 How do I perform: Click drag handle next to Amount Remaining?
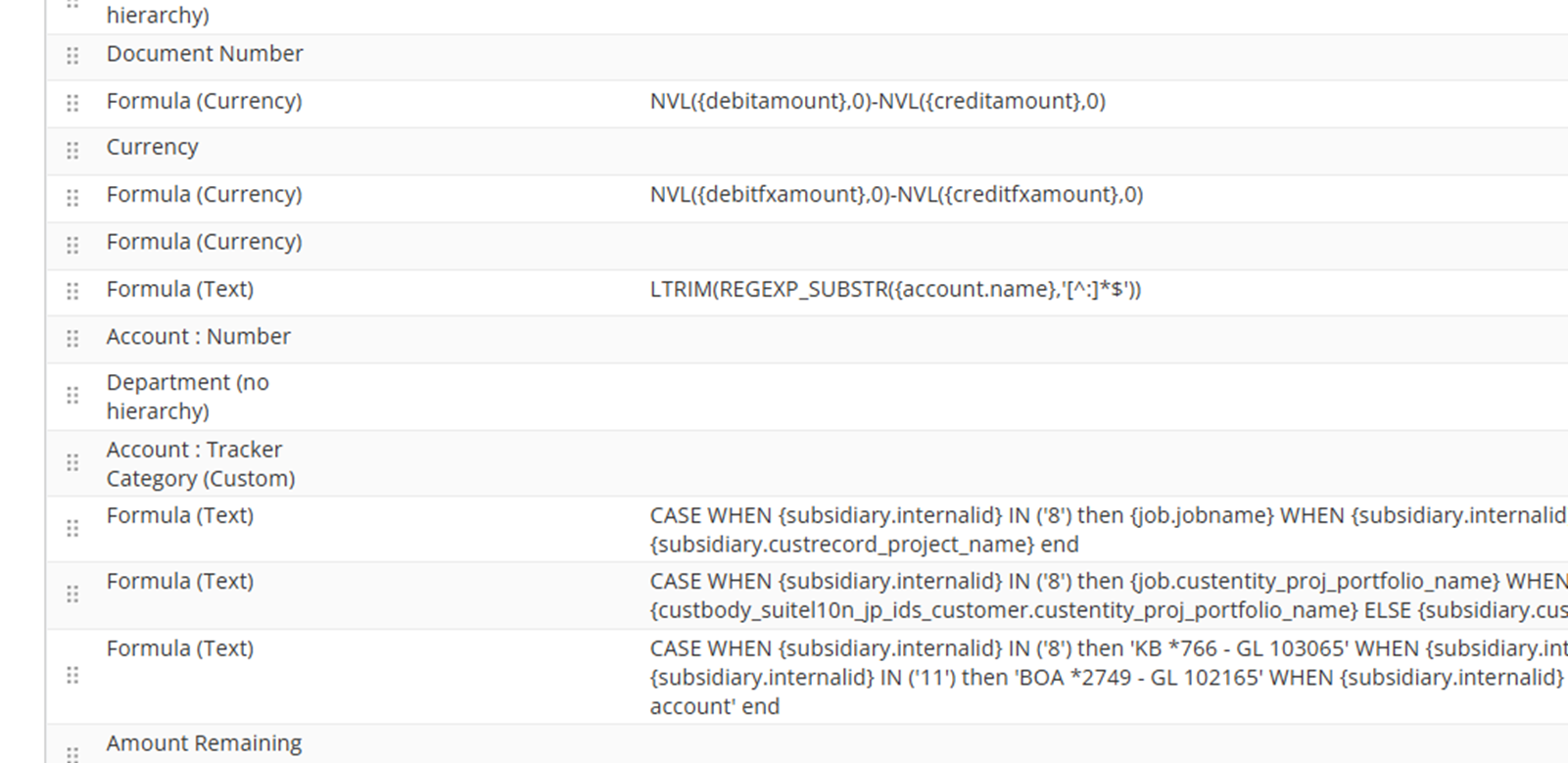coord(72,753)
